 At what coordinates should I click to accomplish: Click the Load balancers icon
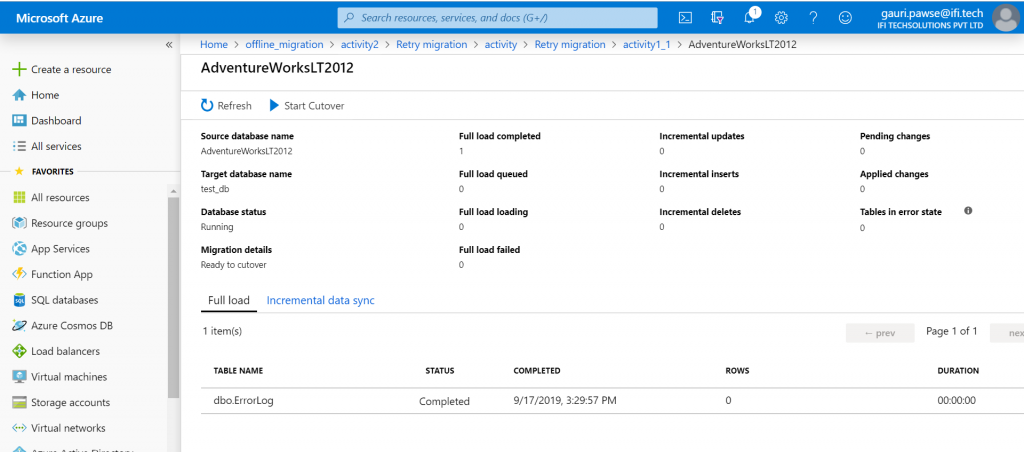[x=20, y=351]
